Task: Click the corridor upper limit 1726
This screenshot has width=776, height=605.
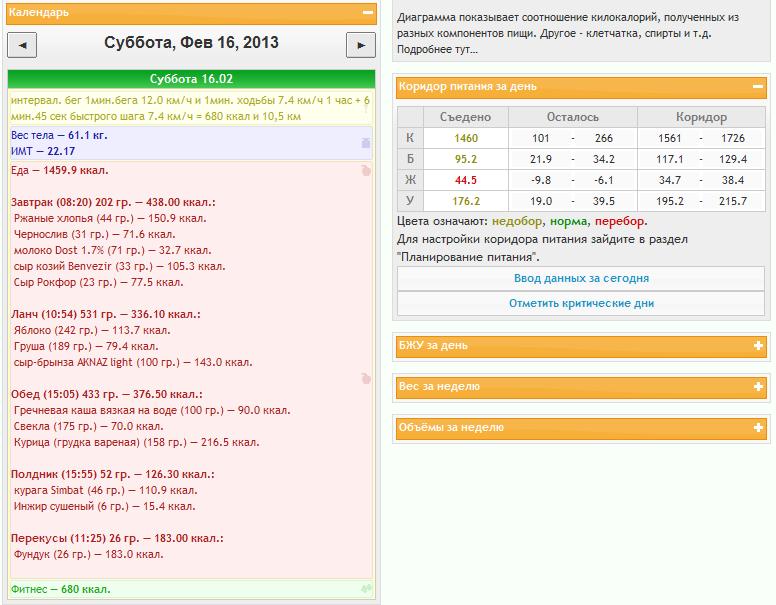Action: (x=732, y=138)
